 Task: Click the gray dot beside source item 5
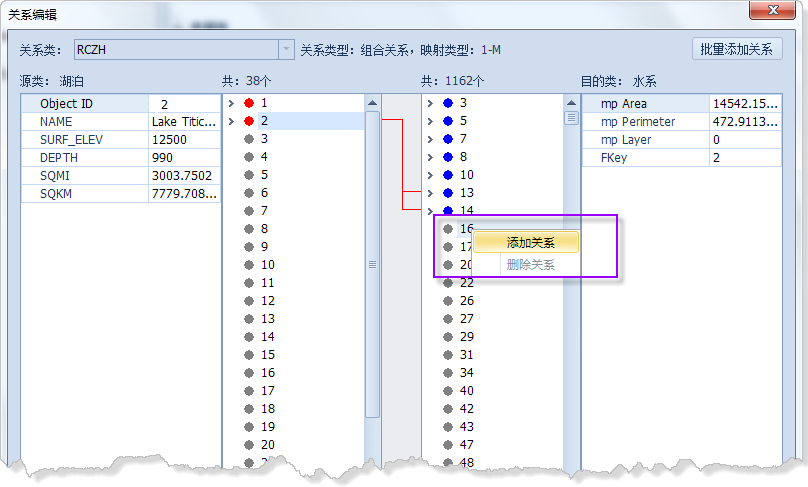point(249,175)
